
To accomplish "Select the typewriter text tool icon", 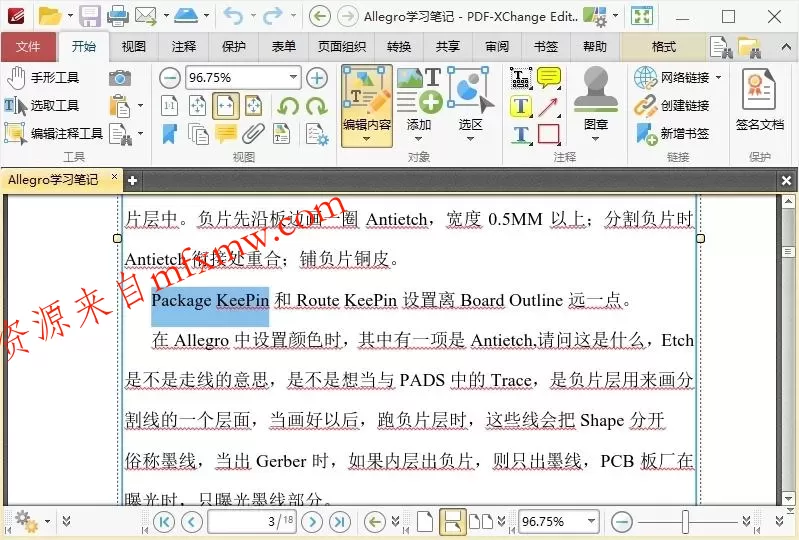I will pos(521,78).
